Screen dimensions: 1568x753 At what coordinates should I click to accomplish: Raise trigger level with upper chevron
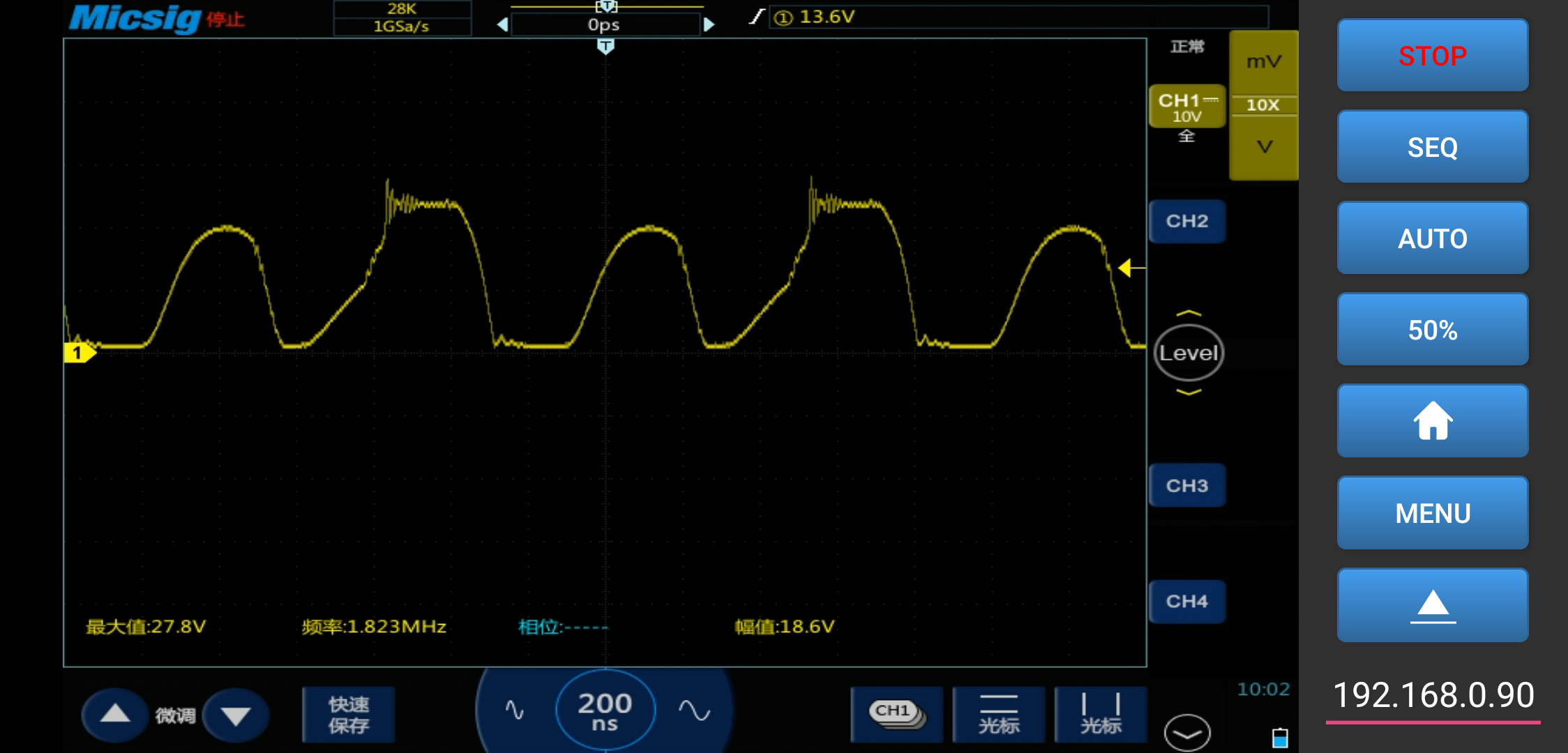point(1189,314)
